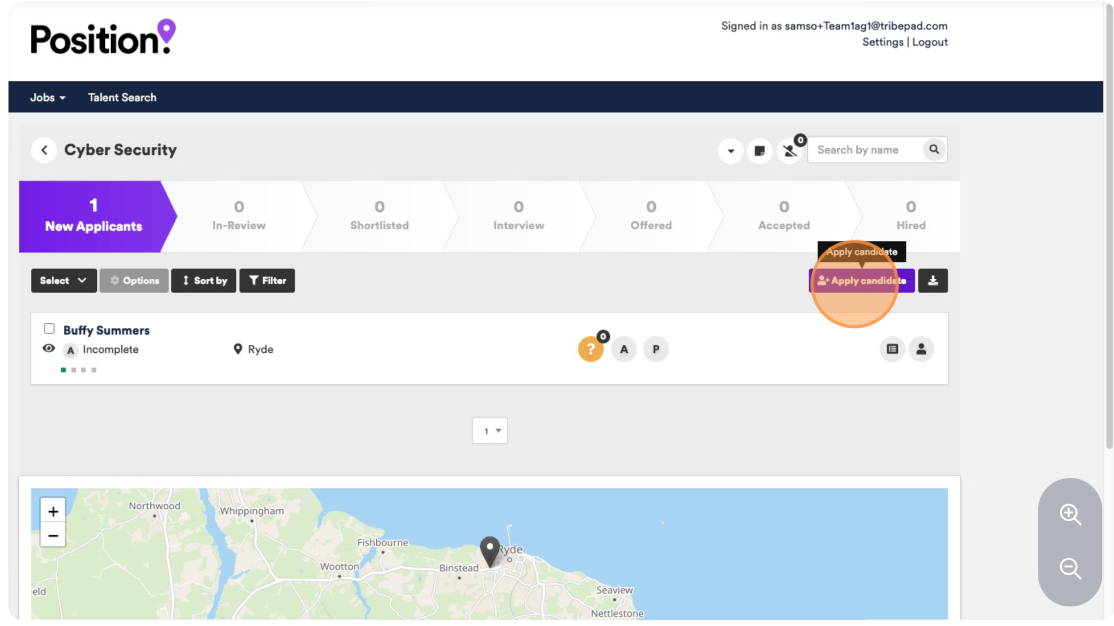The image size is (1114, 626).
Task: Click the magnifier zoom-in overlay button
Action: (1070, 514)
